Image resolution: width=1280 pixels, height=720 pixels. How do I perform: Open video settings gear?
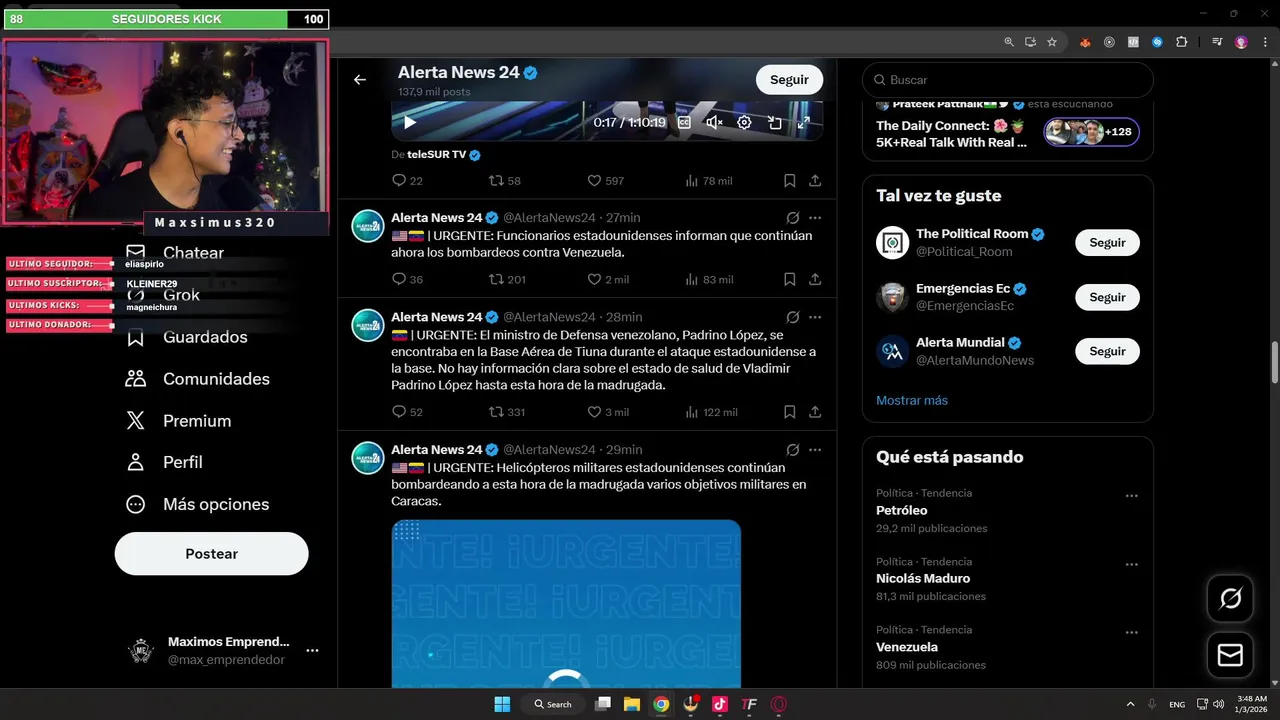click(744, 122)
